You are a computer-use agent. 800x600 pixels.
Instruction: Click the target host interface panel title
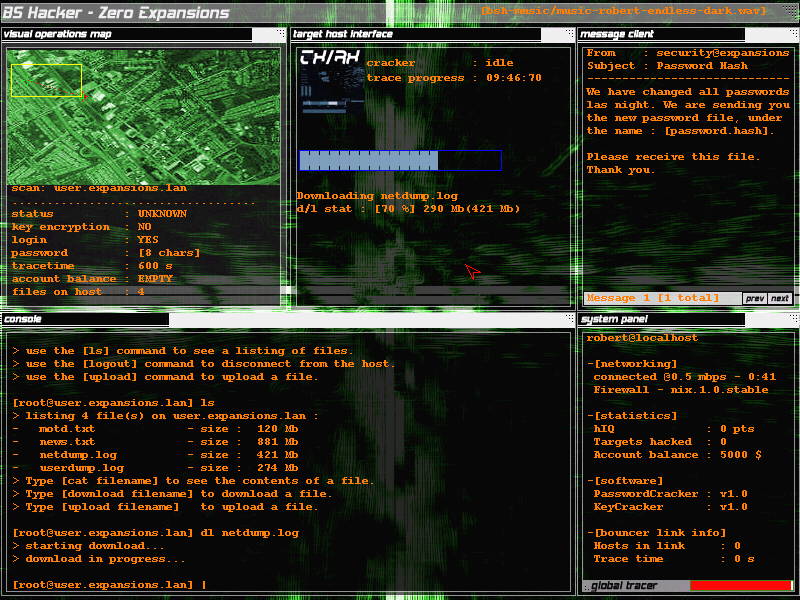pos(342,33)
